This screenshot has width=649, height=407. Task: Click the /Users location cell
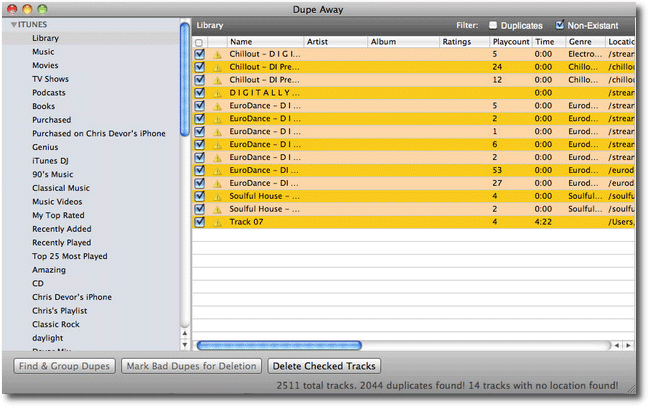coord(621,222)
